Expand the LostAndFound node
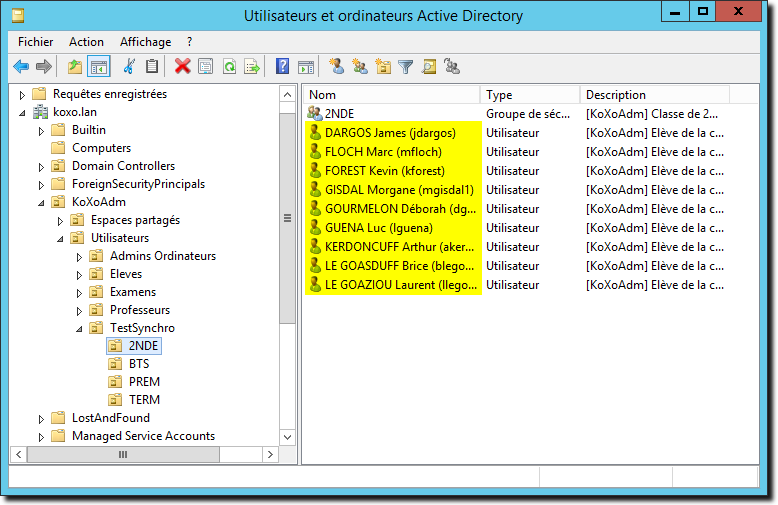This screenshot has height=505, width=778. coord(41,419)
